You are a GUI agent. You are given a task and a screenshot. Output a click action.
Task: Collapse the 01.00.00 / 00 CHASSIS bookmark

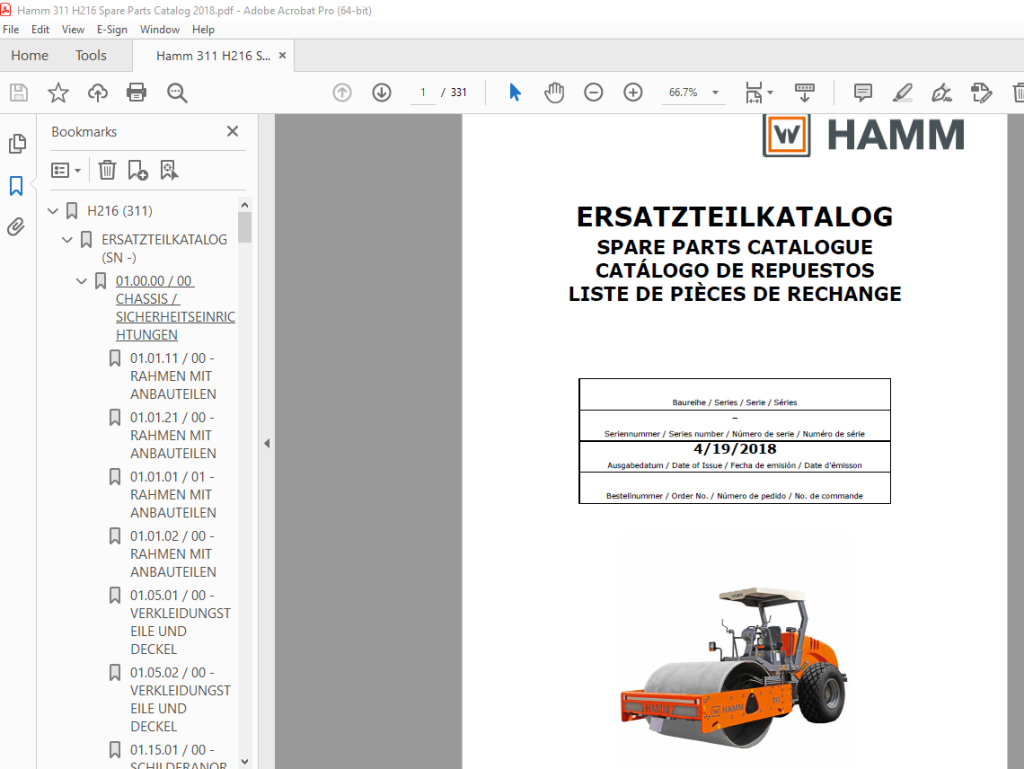pos(82,281)
